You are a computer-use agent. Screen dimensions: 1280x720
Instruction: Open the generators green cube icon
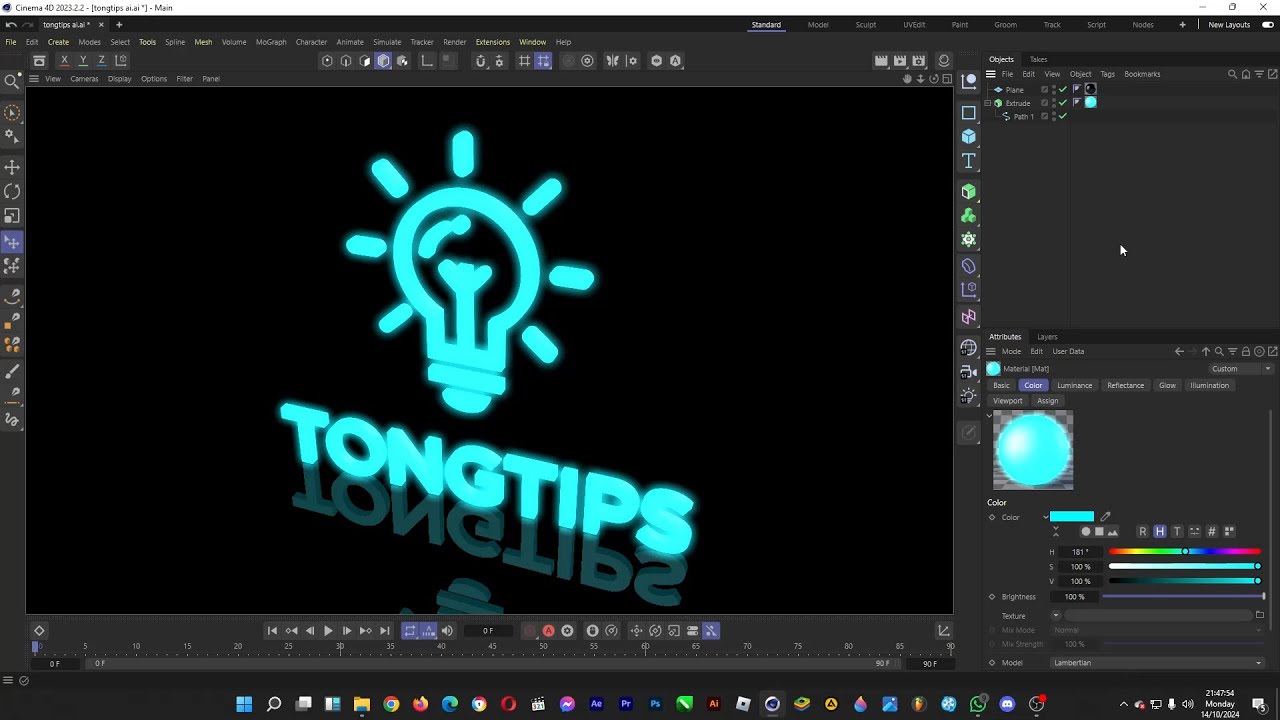point(968,191)
